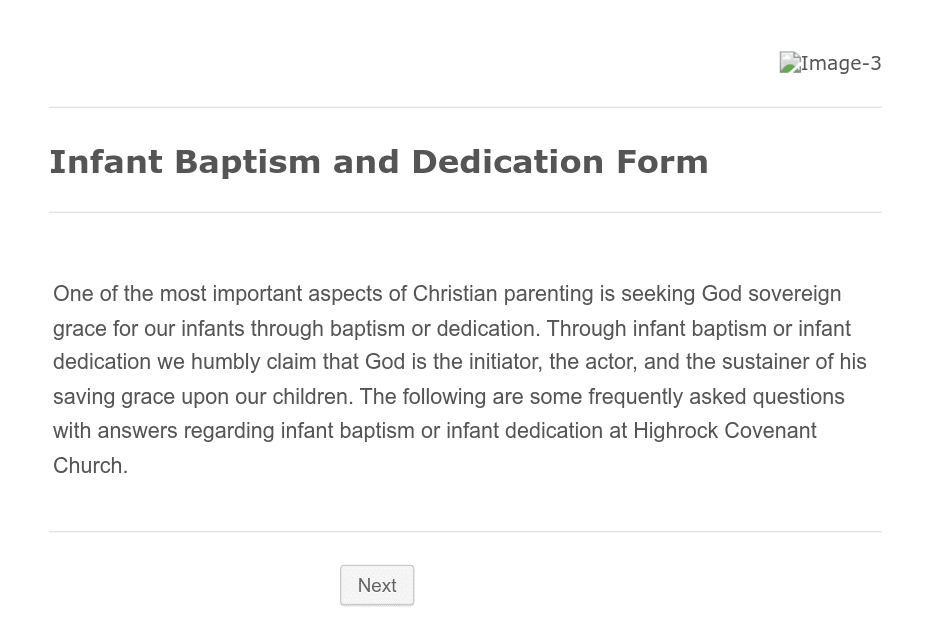Click the words God sovereign in the first line

[771, 294]
